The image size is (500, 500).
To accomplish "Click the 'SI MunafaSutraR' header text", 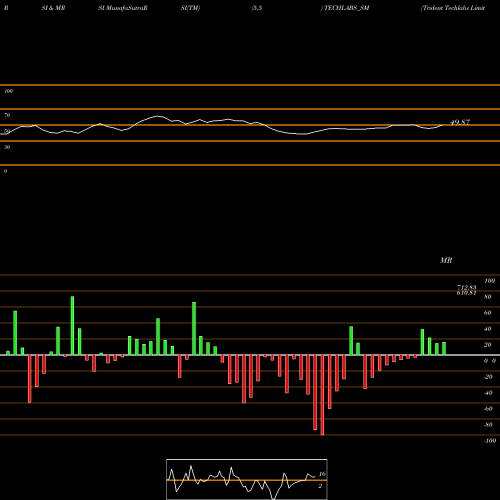I will pos(123,8).
